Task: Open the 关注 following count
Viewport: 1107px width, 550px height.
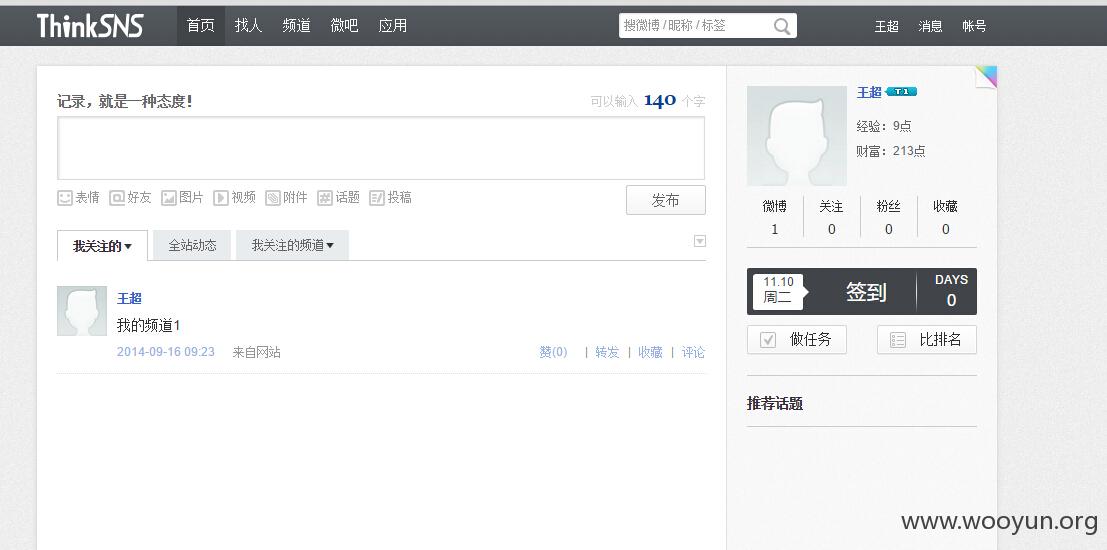Action: (x=832, y=217)
